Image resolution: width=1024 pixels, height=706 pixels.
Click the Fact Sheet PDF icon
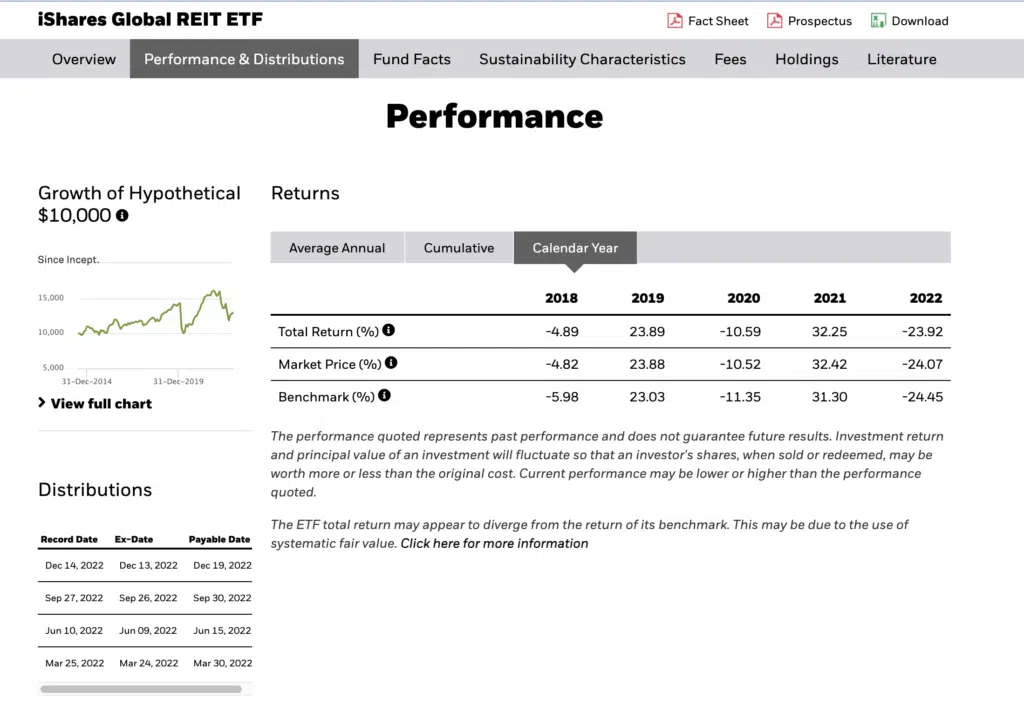coord(675,21)
